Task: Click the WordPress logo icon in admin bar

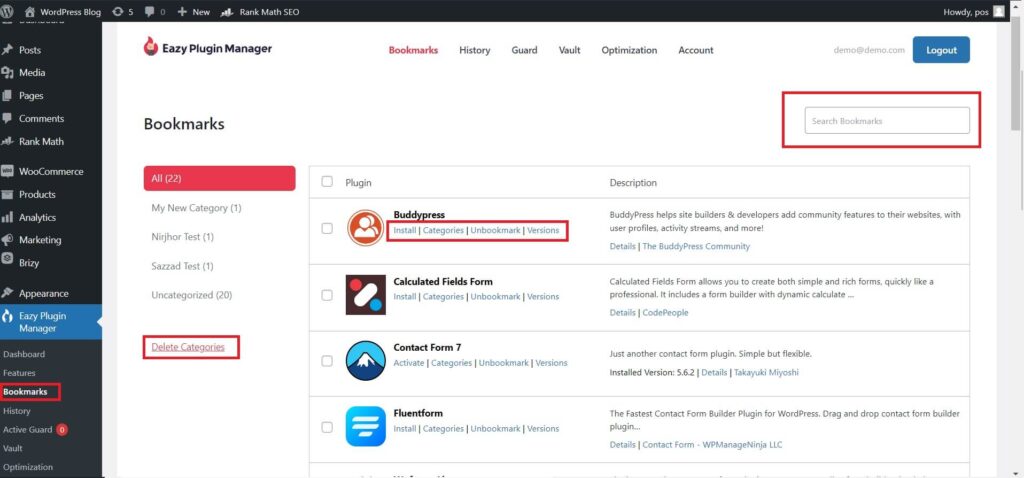Action: (x=7, y=11)
